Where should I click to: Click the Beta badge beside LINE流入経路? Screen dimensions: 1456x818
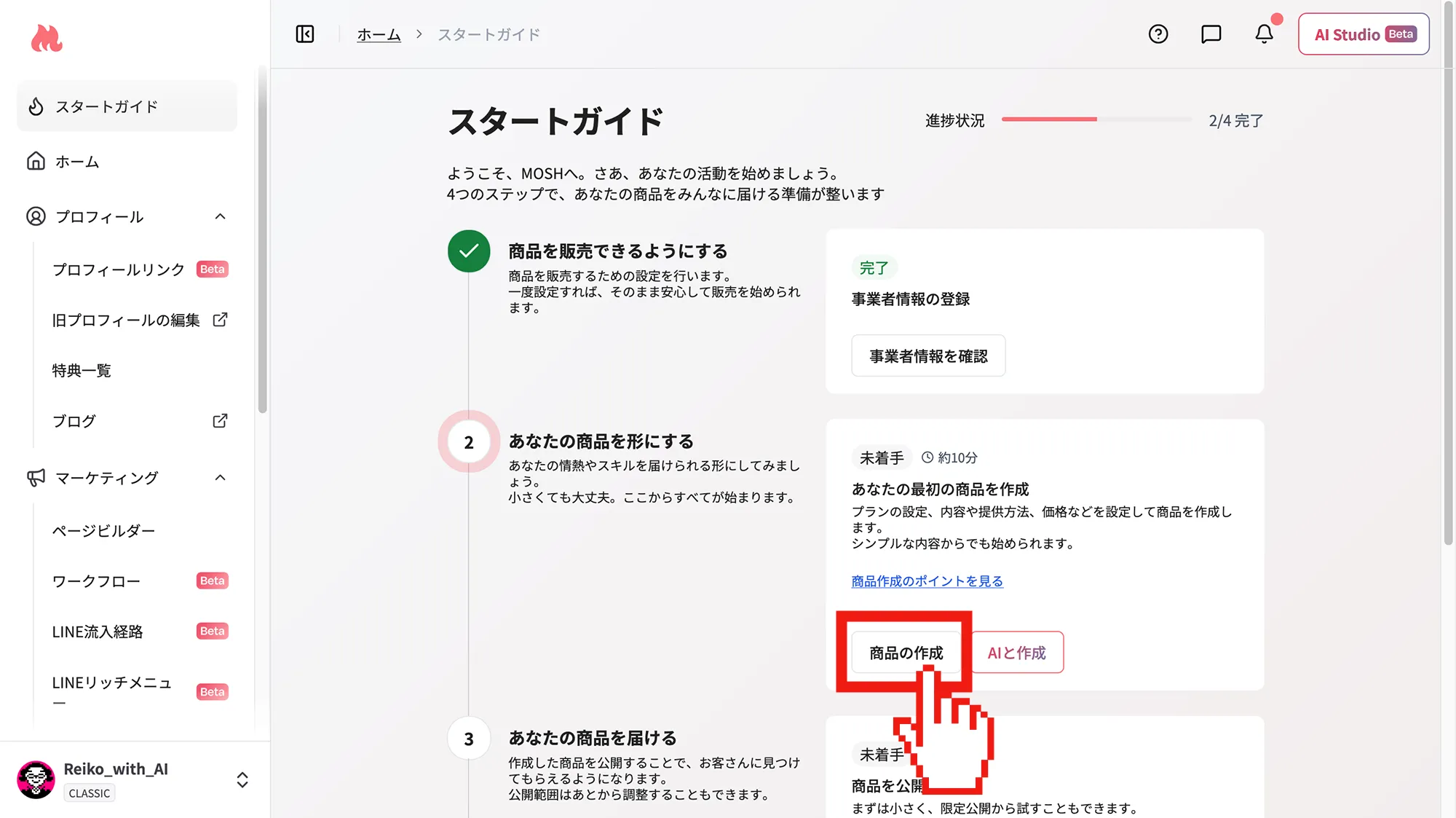coord(213,632)
